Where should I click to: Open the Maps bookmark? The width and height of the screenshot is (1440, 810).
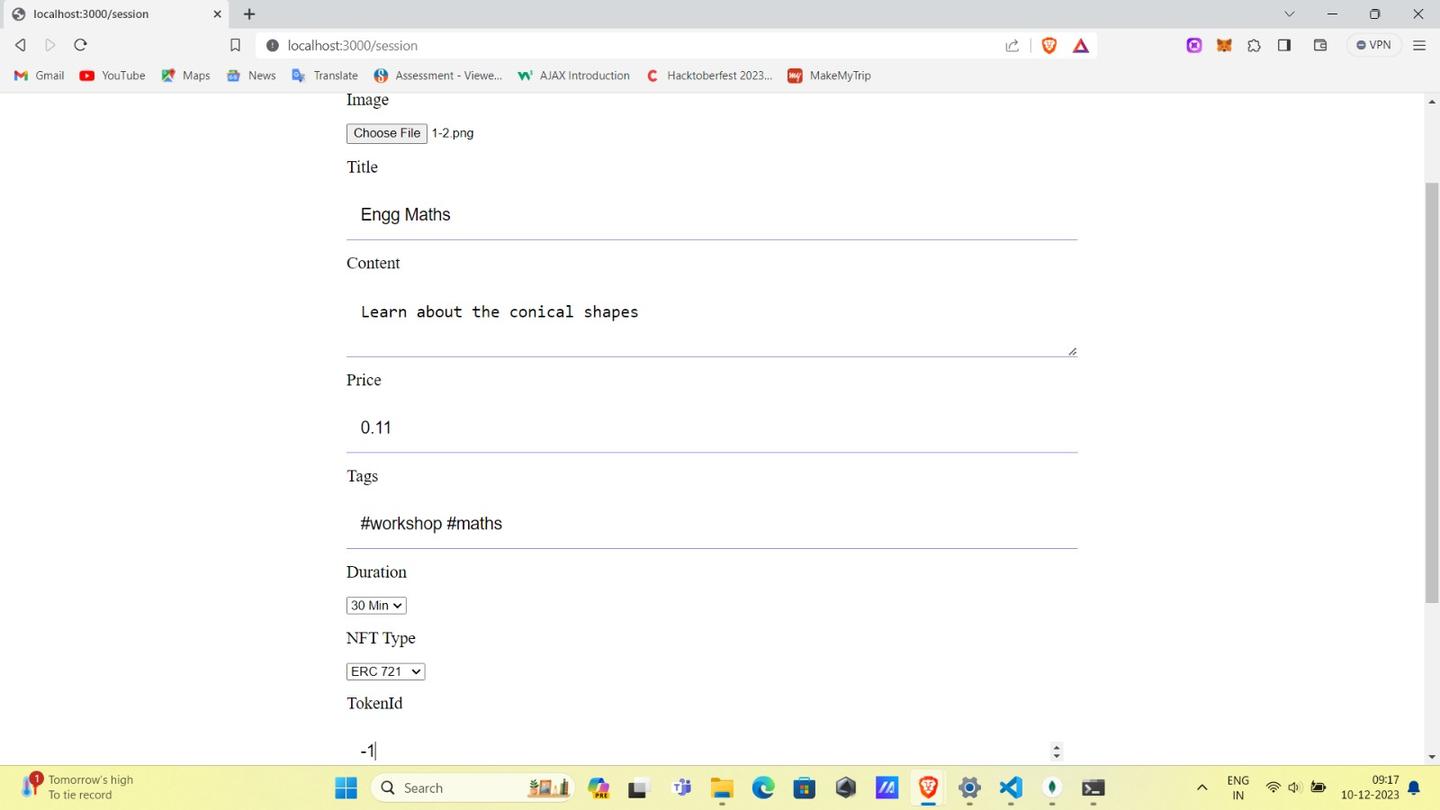(186, 75)
